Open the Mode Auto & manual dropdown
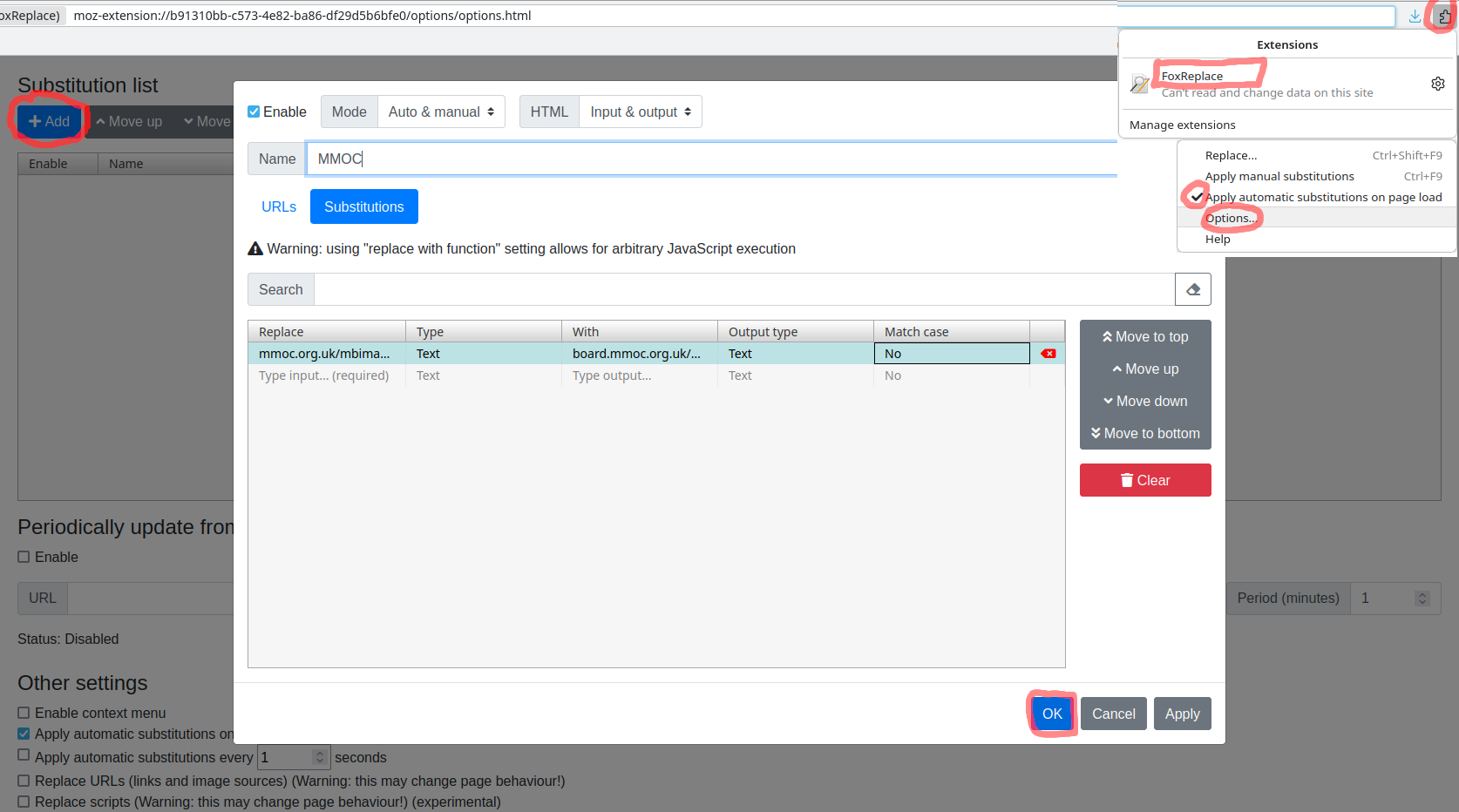Image resolution: width=1459 pixels, height=812 pixels. click(x=441, y=112)
